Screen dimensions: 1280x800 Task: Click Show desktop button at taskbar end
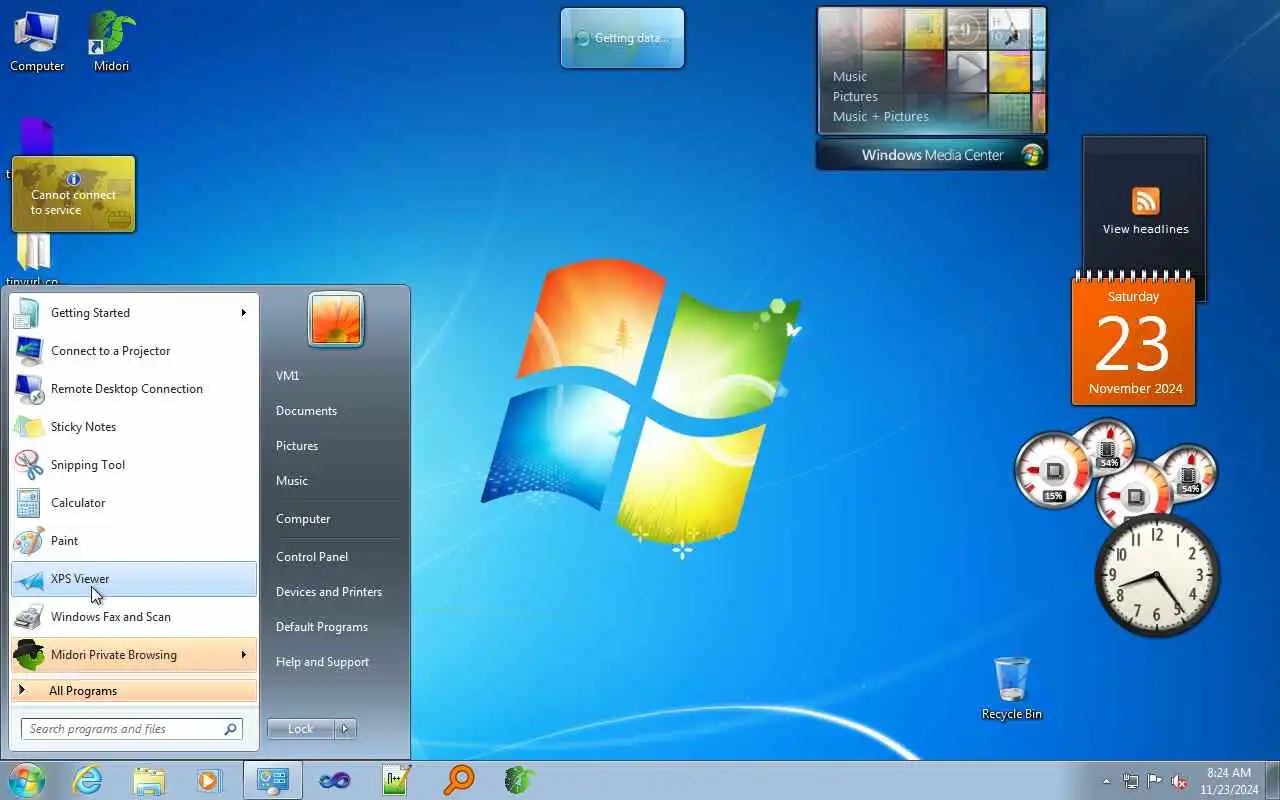pos(1273,781)
